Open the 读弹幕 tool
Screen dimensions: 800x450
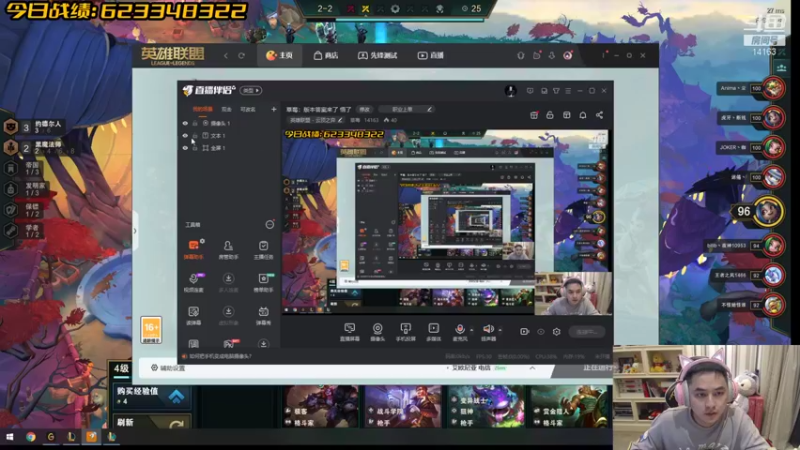(193, 315)
